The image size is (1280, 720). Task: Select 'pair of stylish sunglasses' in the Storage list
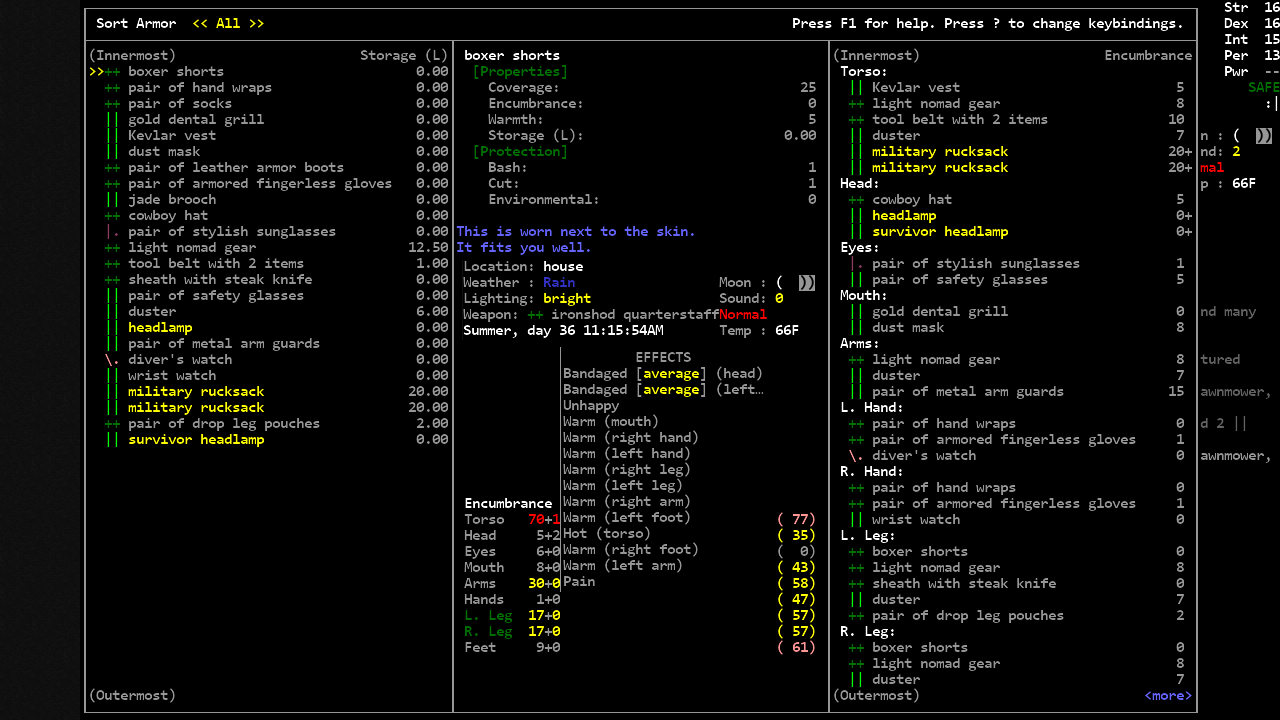click(x=232, y=231)
